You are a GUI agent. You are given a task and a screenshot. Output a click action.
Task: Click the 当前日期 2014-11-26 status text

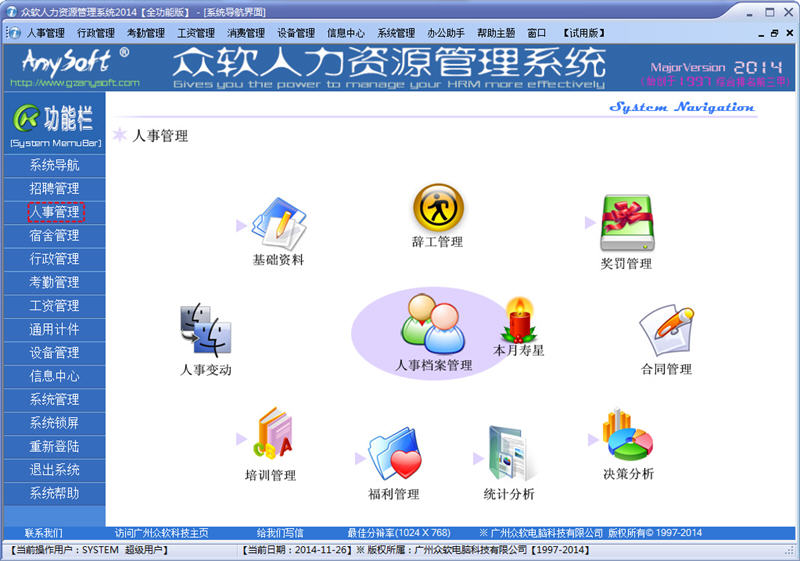tap(297, 550)
